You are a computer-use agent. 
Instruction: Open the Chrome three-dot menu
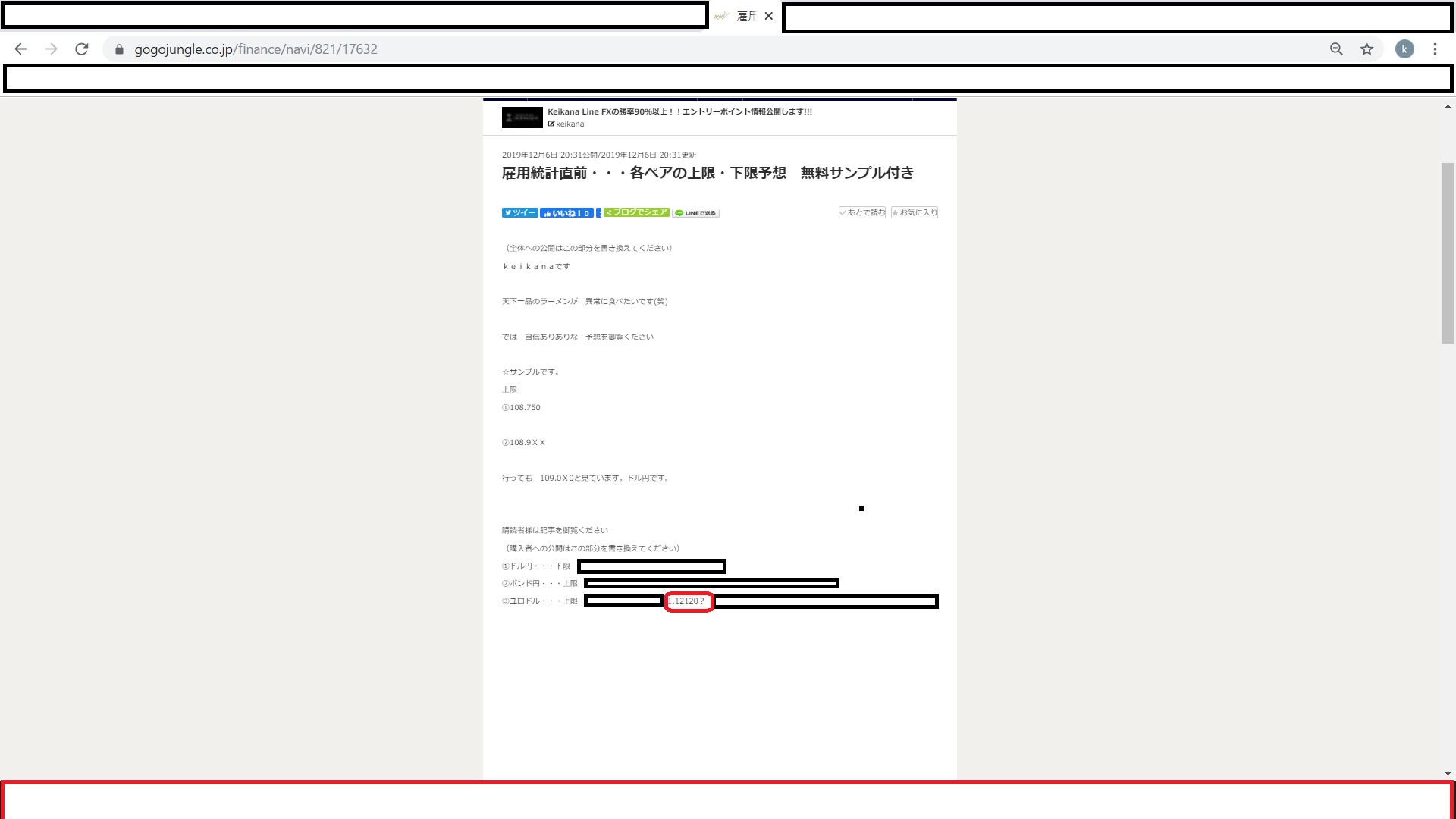point(1435,49)
